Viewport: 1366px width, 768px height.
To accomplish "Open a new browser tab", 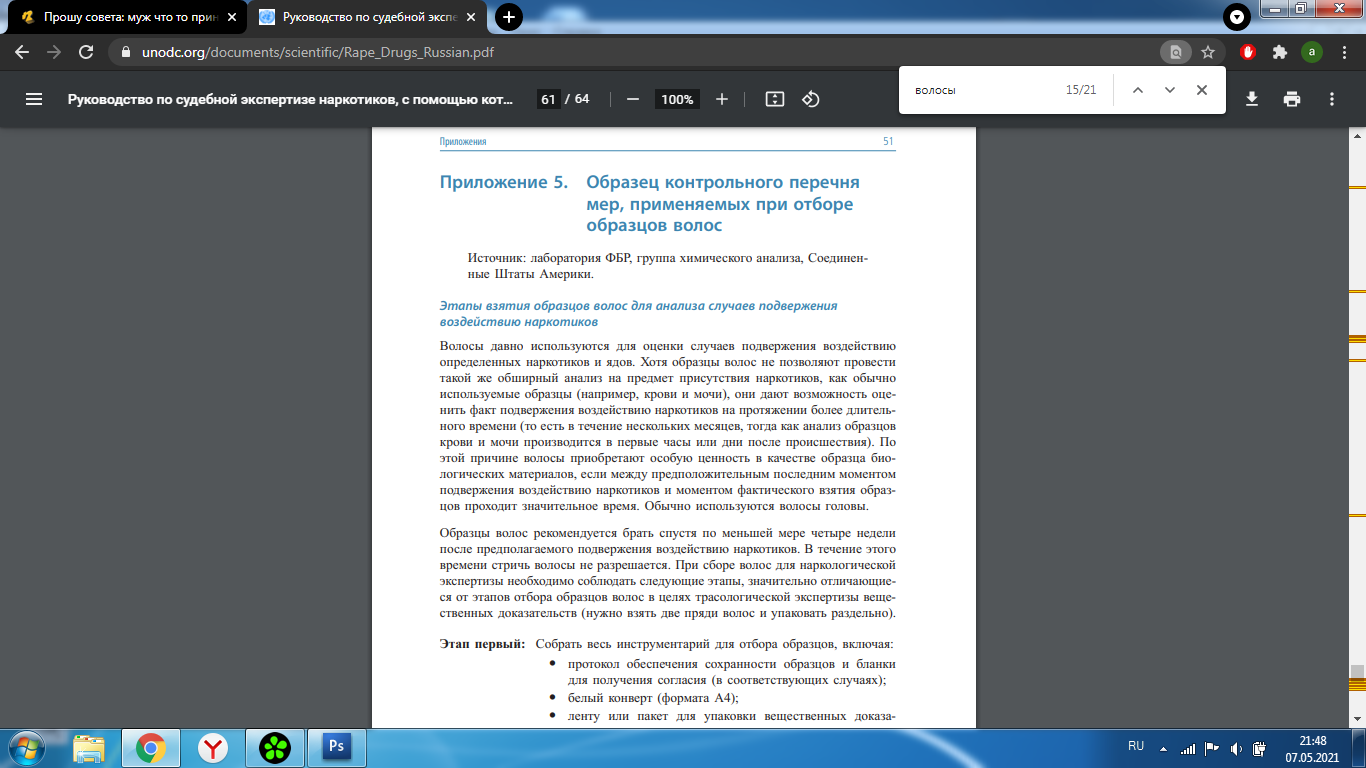I will [509, 17].
